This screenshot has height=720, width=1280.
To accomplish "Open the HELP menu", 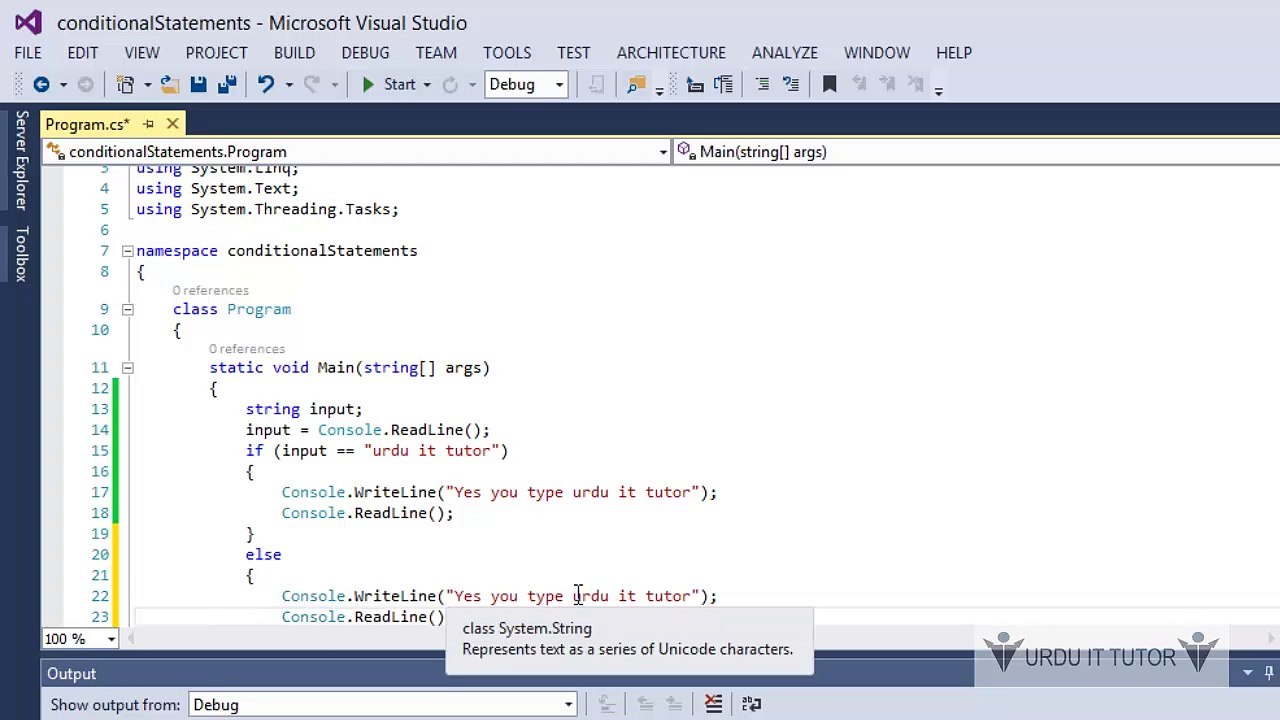I will coord(954,53).
